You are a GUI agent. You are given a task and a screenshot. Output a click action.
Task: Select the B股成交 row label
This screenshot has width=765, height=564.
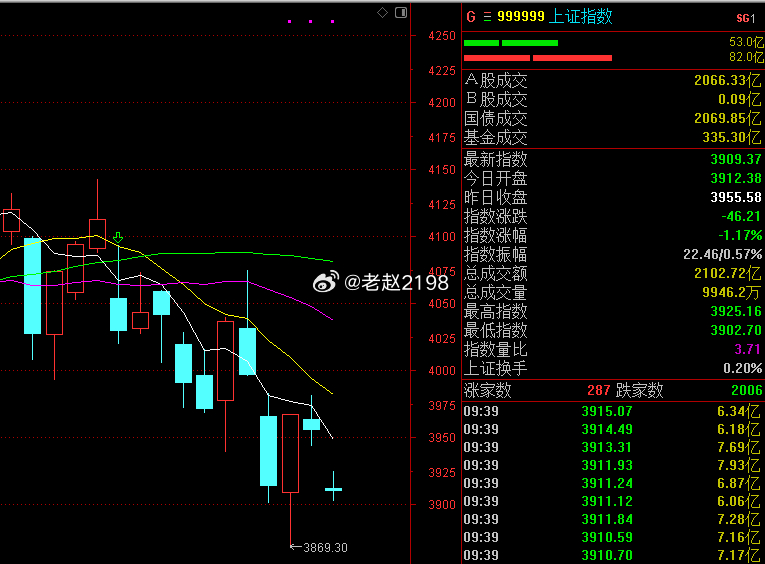coord(496,100)
